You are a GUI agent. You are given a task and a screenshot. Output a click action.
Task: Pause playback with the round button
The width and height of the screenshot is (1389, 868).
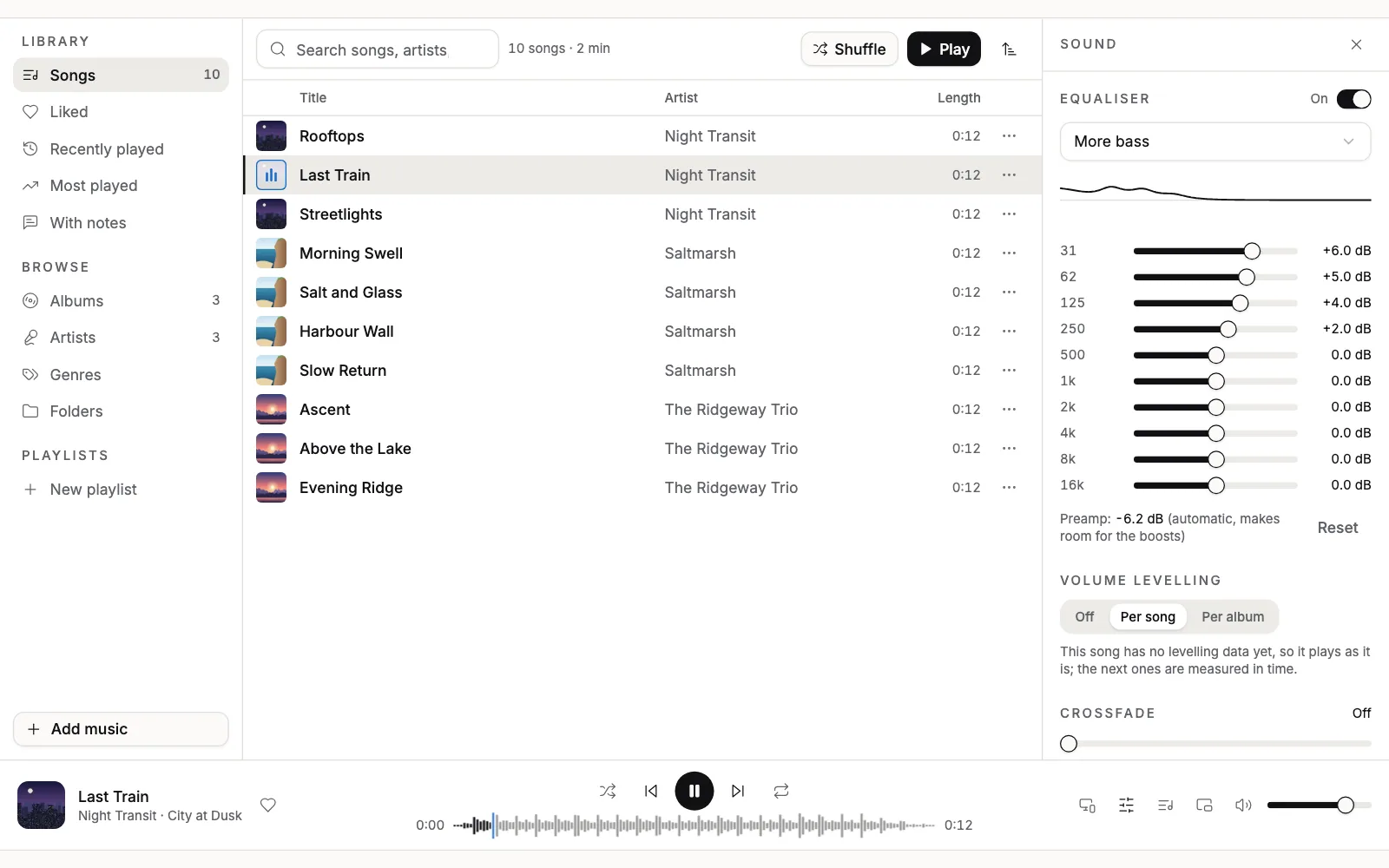click(x=694, y=791)
